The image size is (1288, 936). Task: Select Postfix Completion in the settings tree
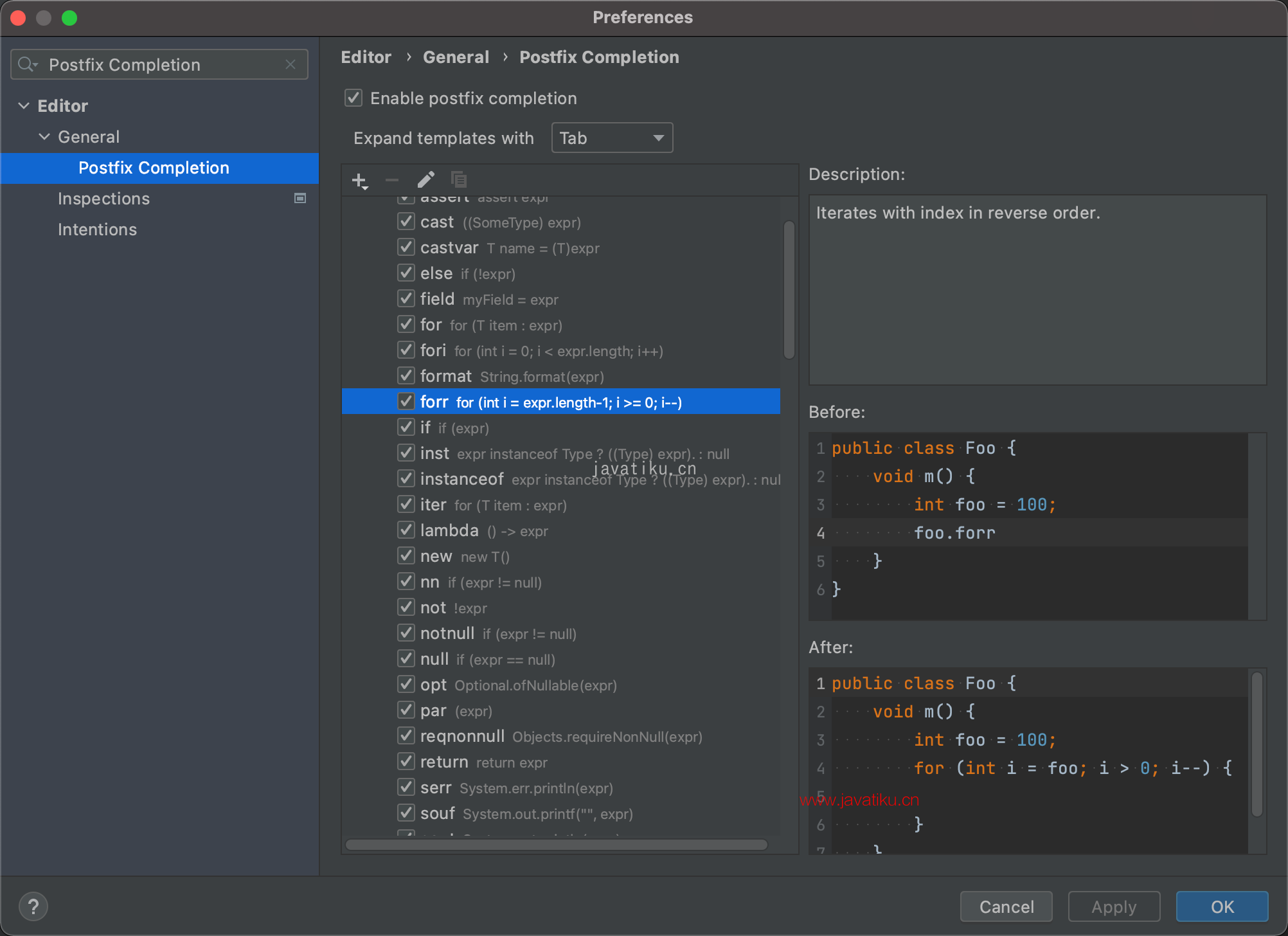pyautogui.click(x=159, y=168)
